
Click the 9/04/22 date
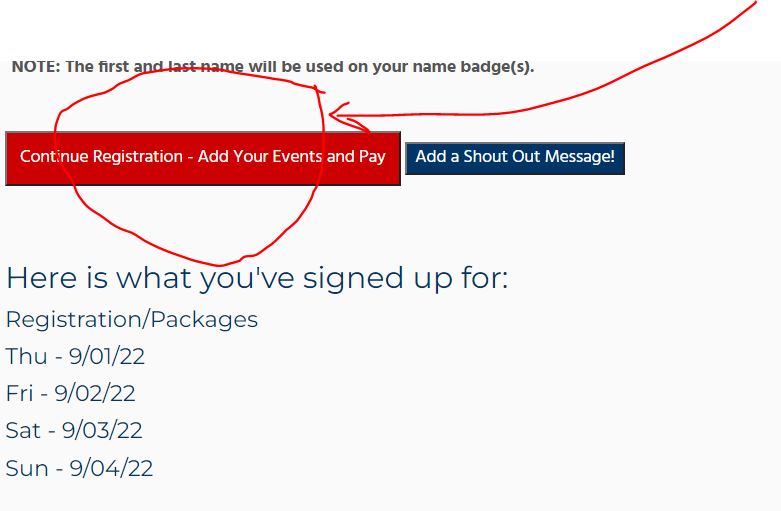tap(111, 467)
